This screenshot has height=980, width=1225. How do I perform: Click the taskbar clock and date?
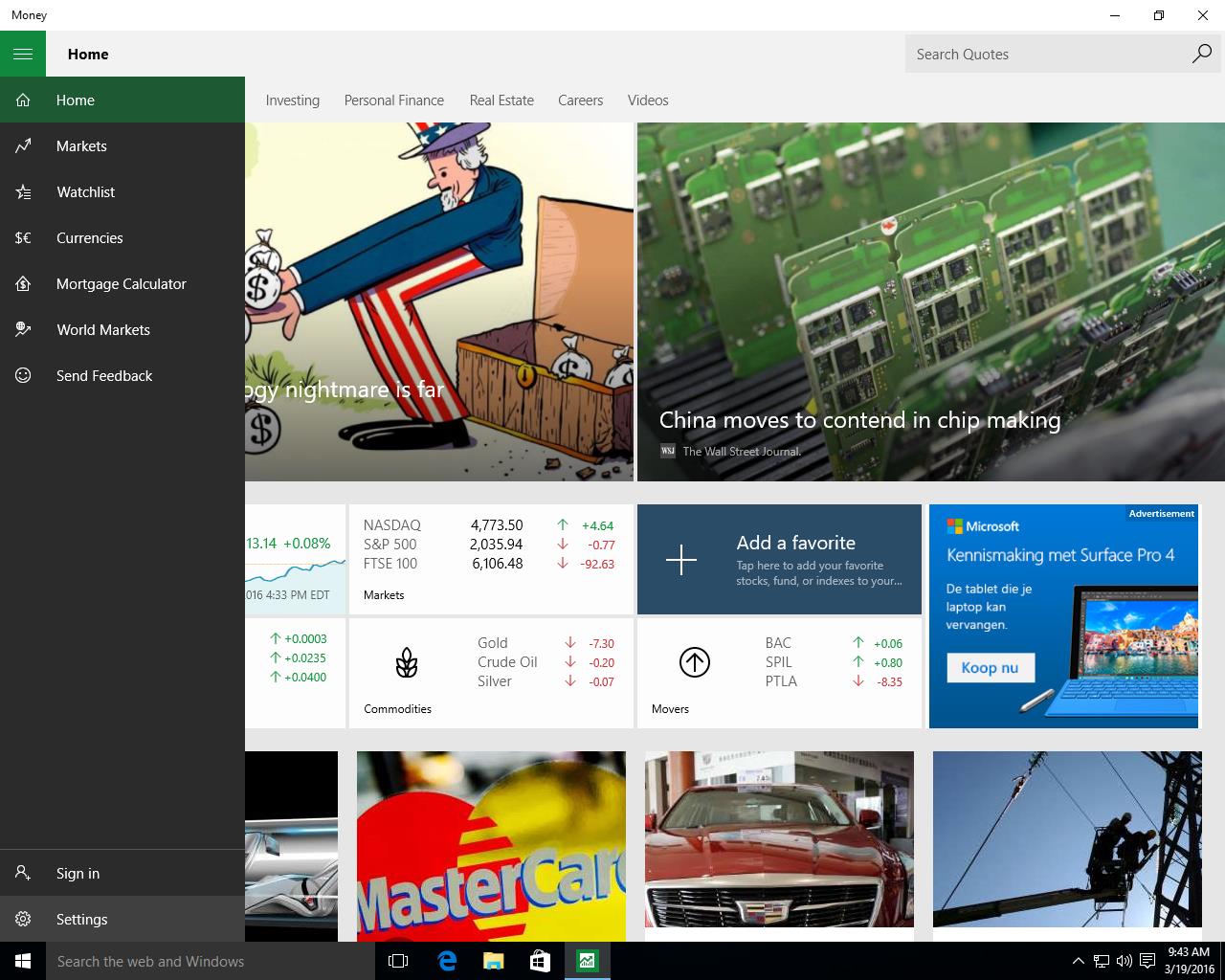tap(1189, 961)
